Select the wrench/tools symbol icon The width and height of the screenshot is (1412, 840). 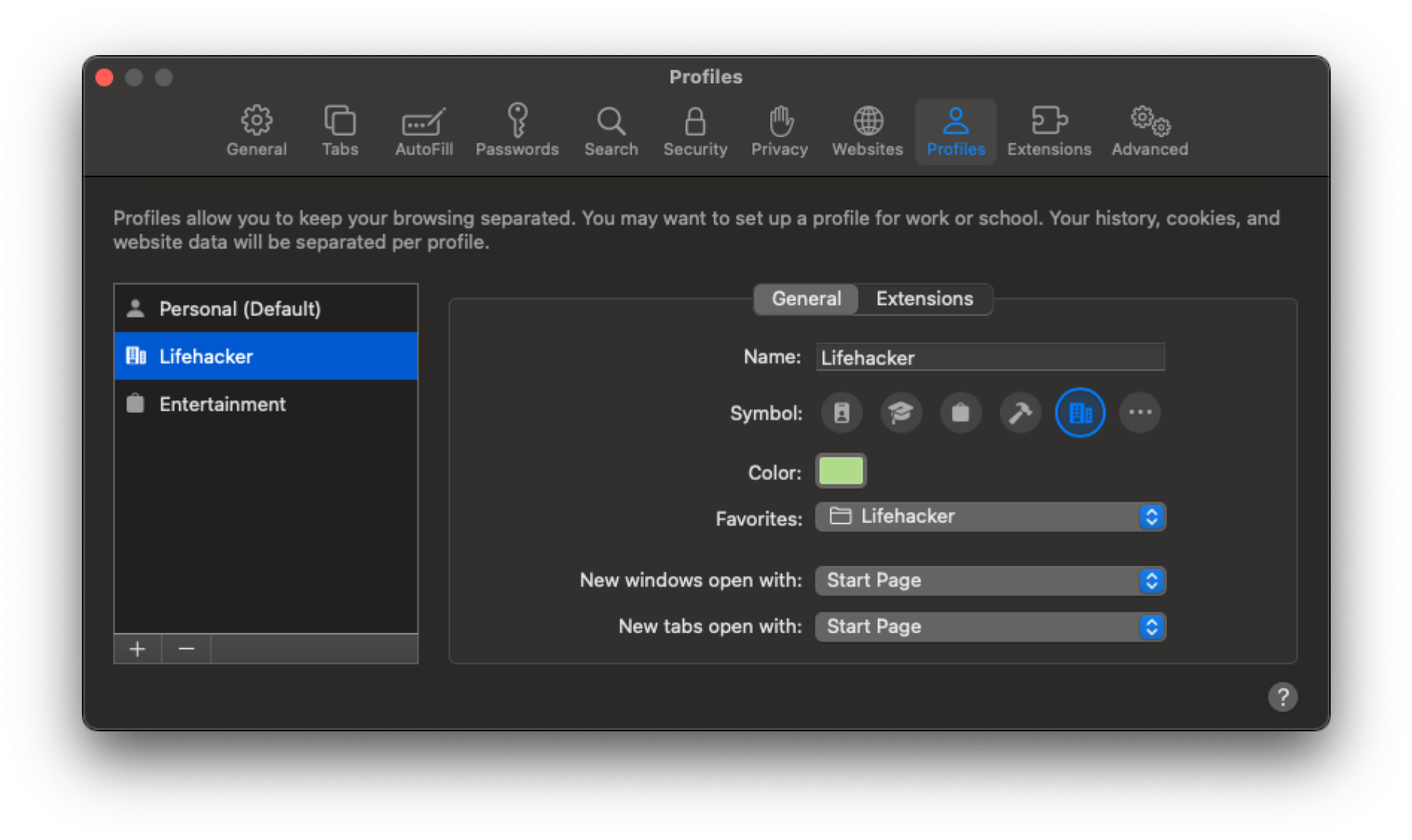1021,412
